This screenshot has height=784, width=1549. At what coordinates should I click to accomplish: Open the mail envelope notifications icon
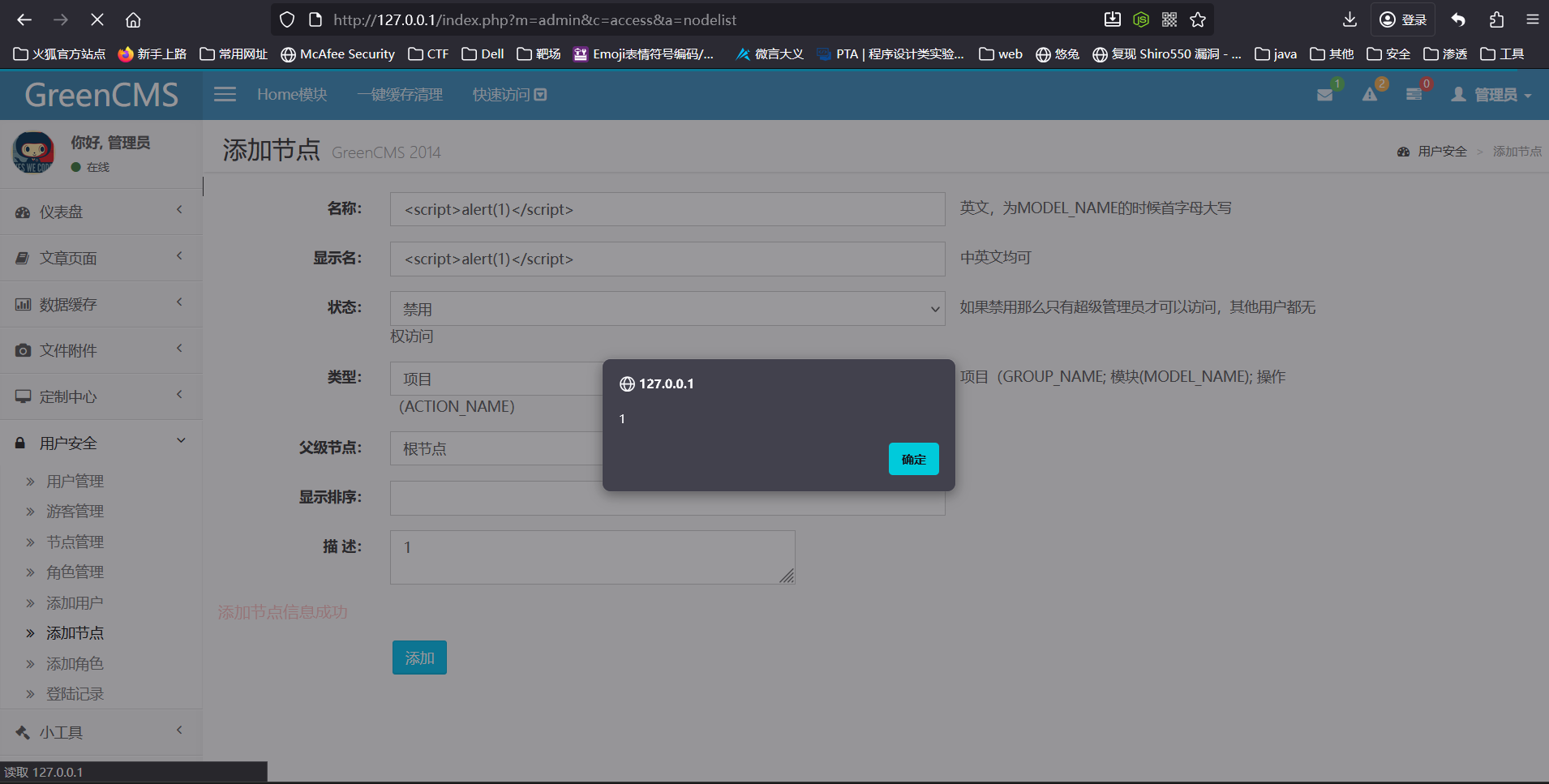pos(1325,95)
